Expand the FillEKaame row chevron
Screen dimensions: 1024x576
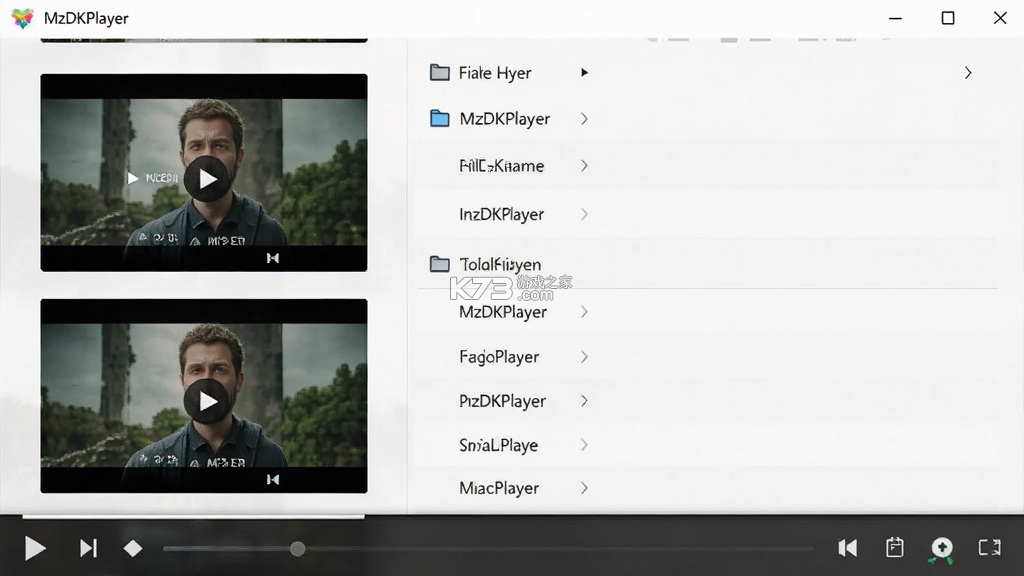point(584,166)
